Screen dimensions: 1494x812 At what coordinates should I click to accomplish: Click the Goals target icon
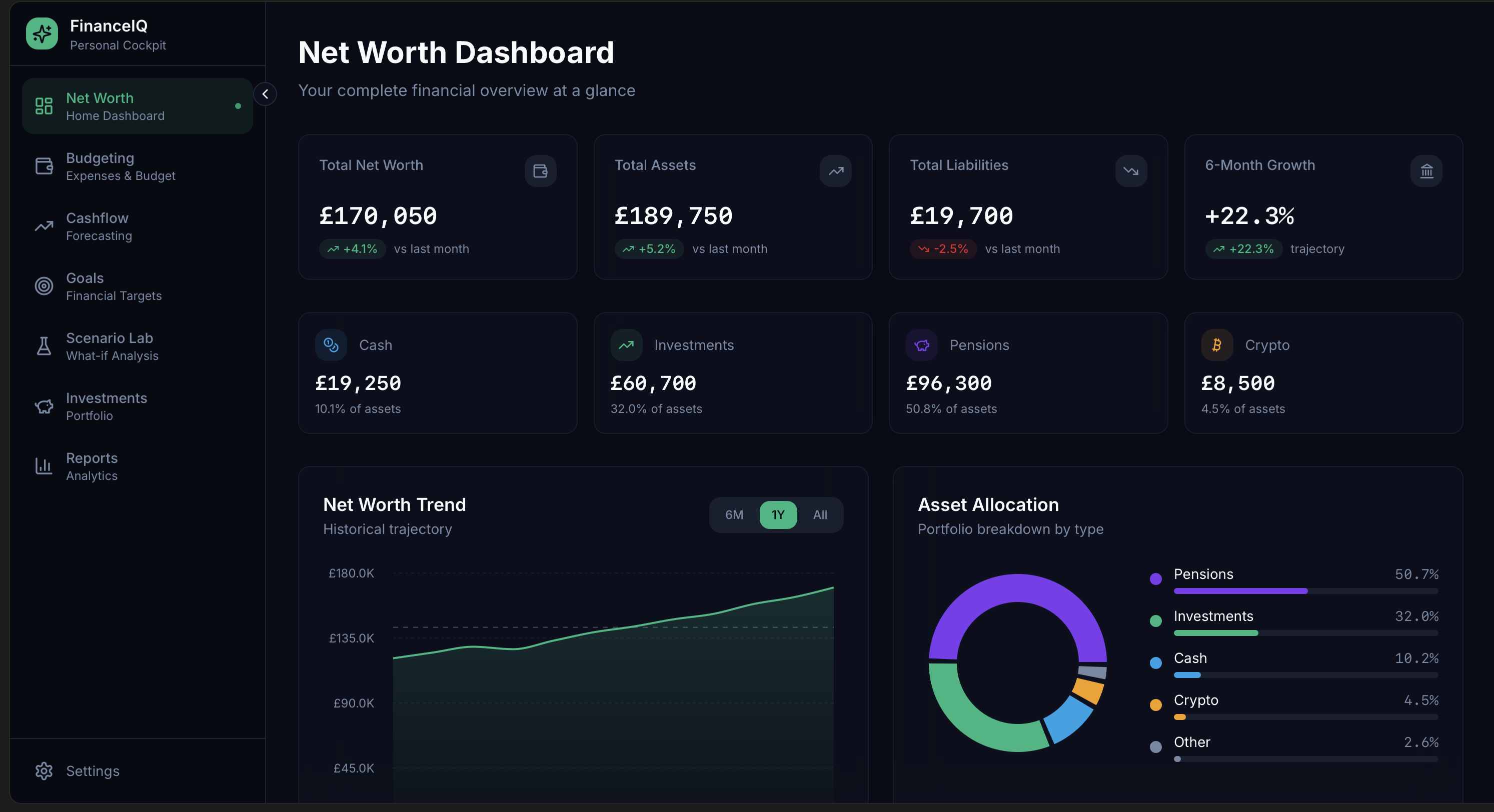(43, 285)
